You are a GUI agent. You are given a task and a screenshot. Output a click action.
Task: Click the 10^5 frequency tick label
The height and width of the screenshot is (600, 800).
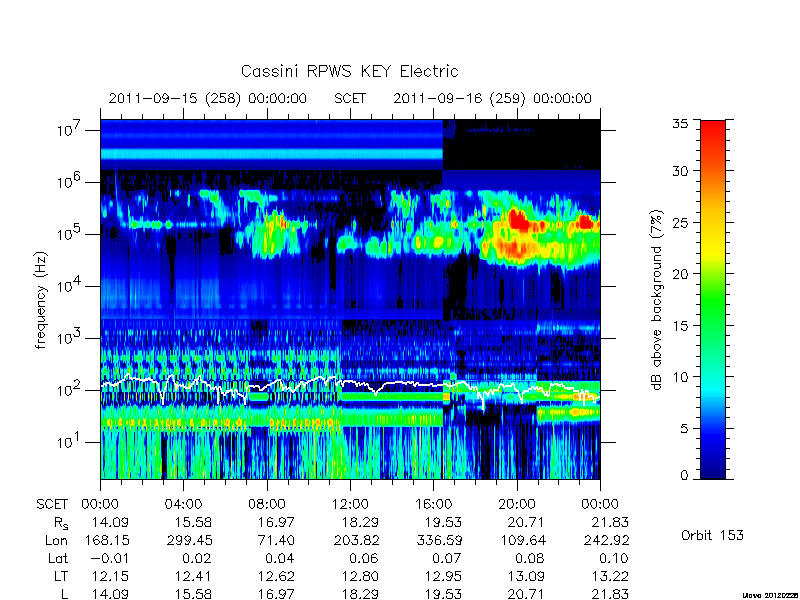coord(70,233)
